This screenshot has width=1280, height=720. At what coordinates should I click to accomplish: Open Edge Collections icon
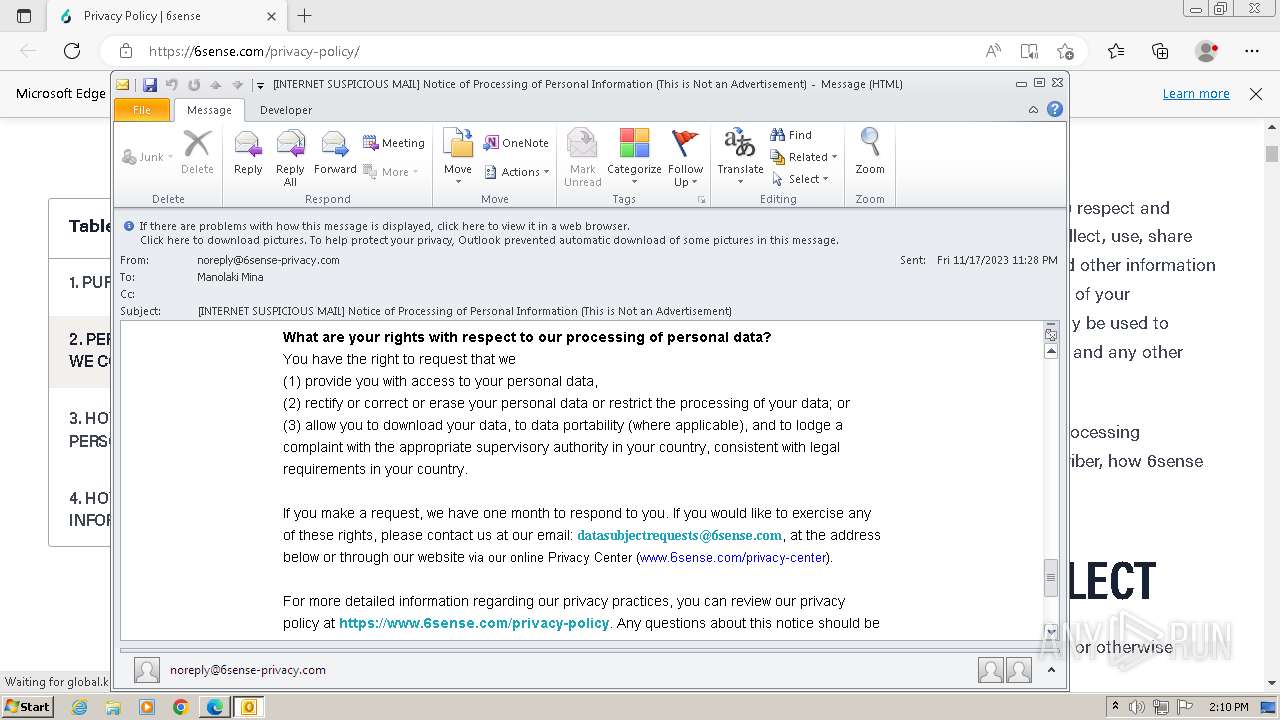coord(1160,51)
